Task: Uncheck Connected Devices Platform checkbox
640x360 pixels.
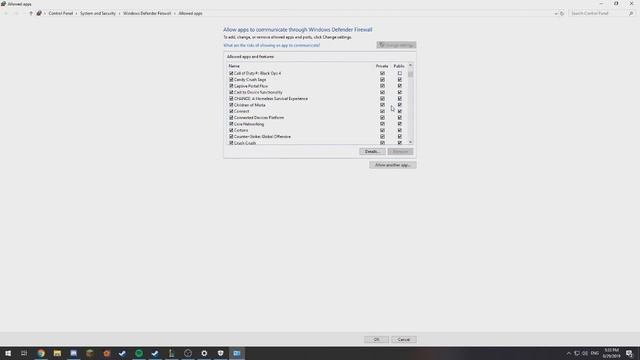Action: coord(231,118)
